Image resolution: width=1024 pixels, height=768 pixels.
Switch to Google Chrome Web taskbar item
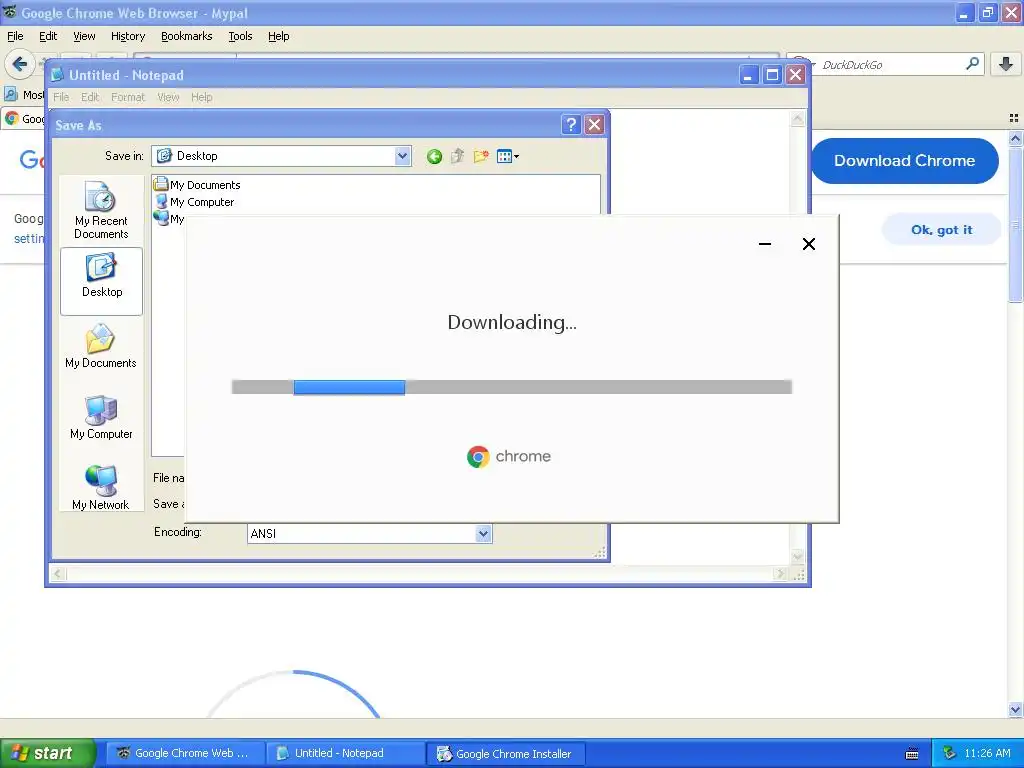[185, 753]
